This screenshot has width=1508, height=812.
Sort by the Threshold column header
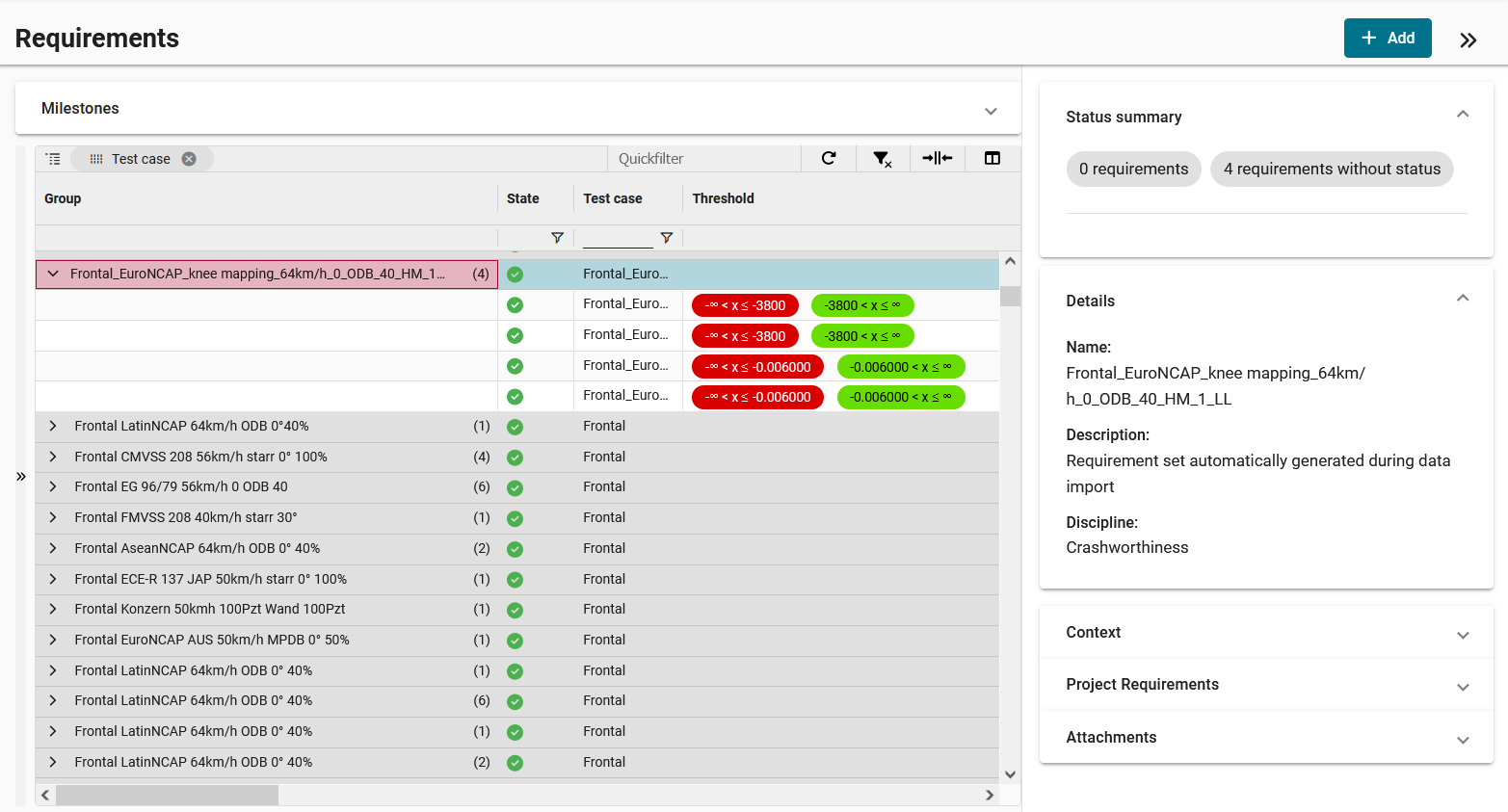pos(723,198)
